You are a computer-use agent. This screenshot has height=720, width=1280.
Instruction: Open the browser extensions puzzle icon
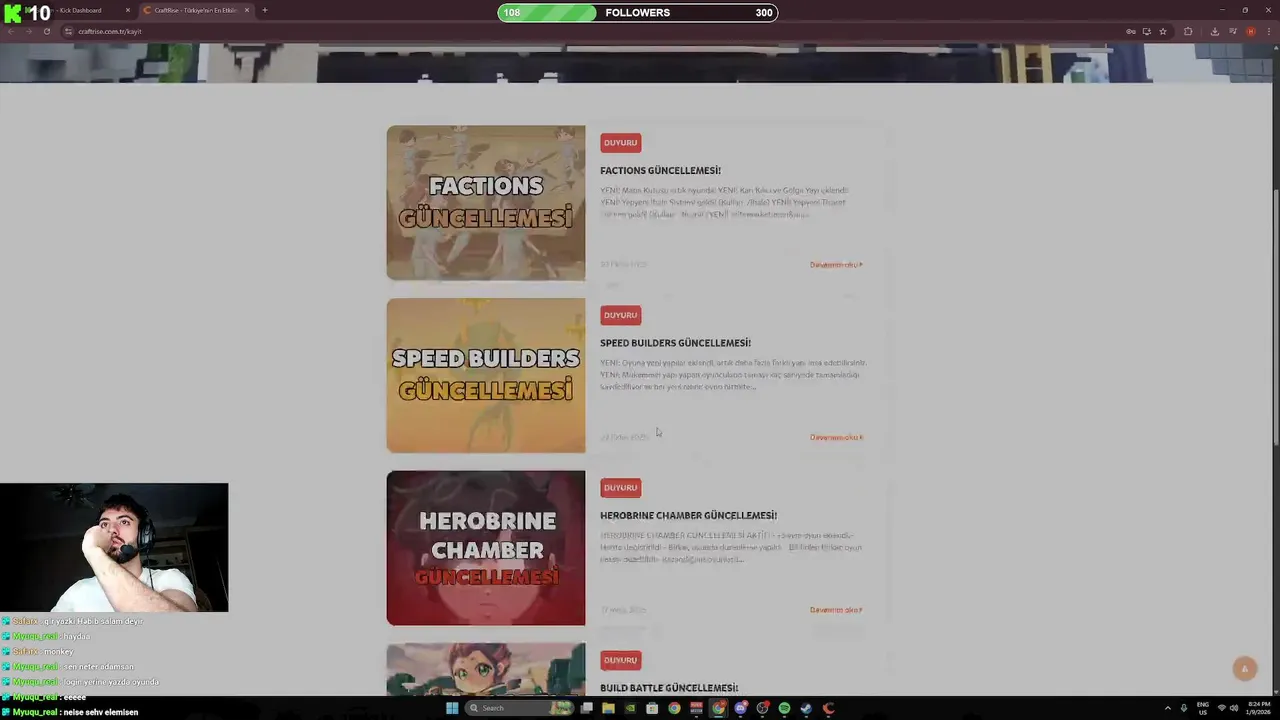[x=1188, y=31]
